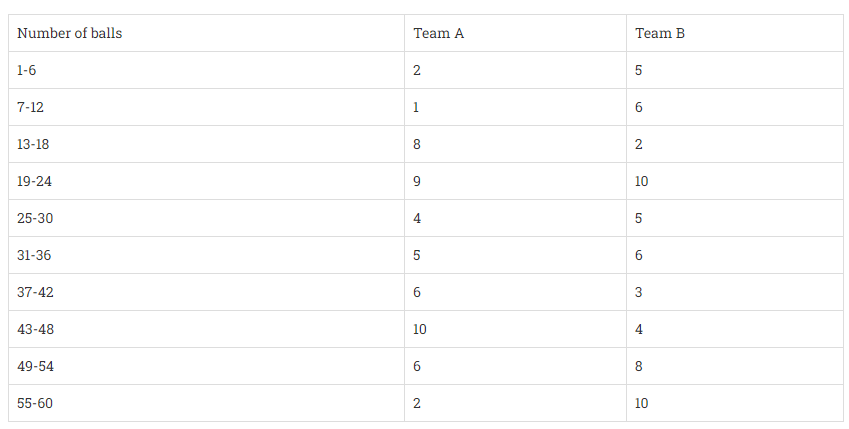Select Team B's value 10 in the 19-24 row
The image size is (849, 429).
pyautogui.click(x=642, y=181)
